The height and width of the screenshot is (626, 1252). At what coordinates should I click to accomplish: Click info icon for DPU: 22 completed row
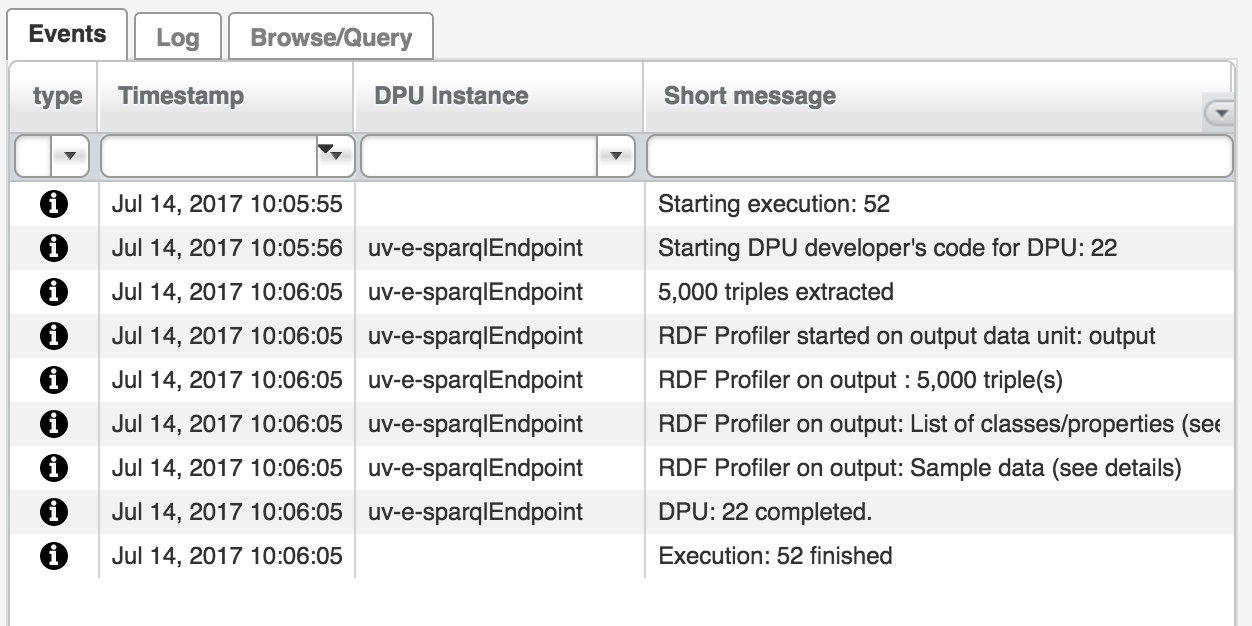coord(53,512)
